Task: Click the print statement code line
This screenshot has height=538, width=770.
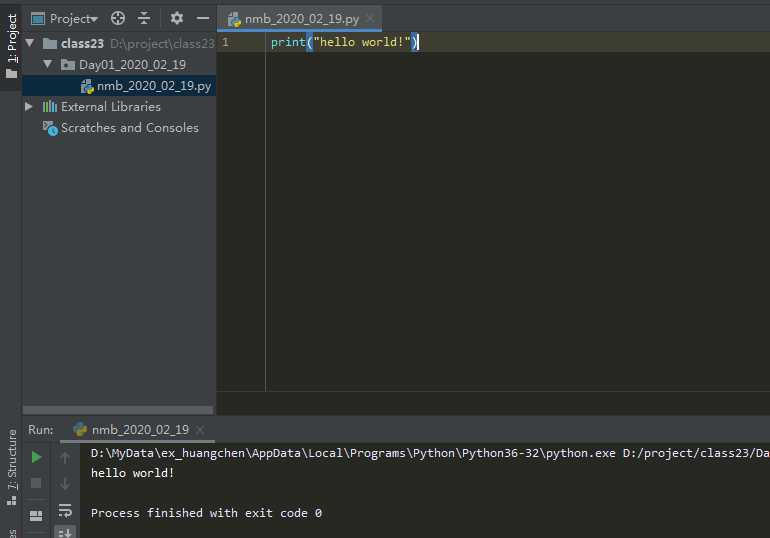Action: [x=344, y=42]
